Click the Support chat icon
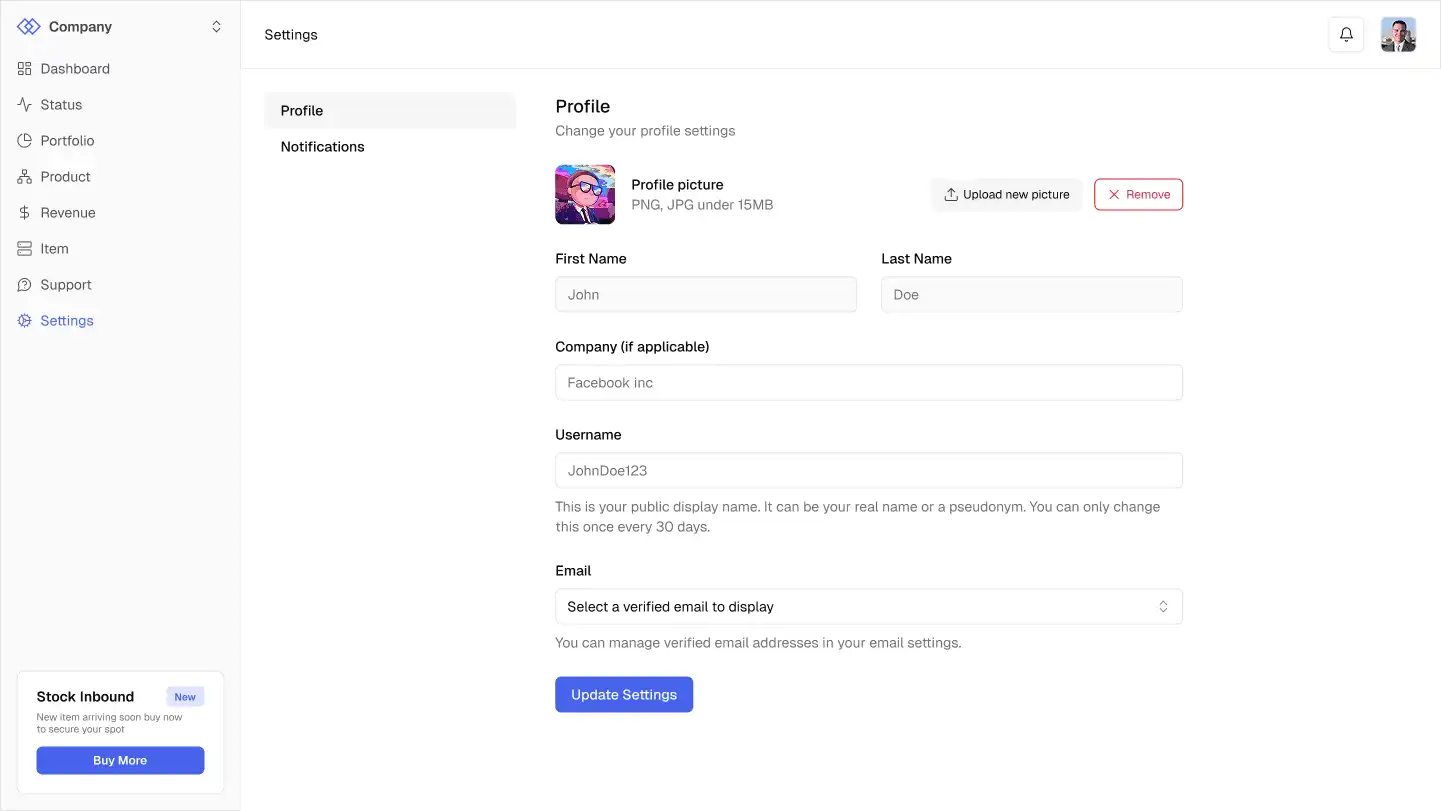Screen dimensions: 1441x811 click(25, 285)
